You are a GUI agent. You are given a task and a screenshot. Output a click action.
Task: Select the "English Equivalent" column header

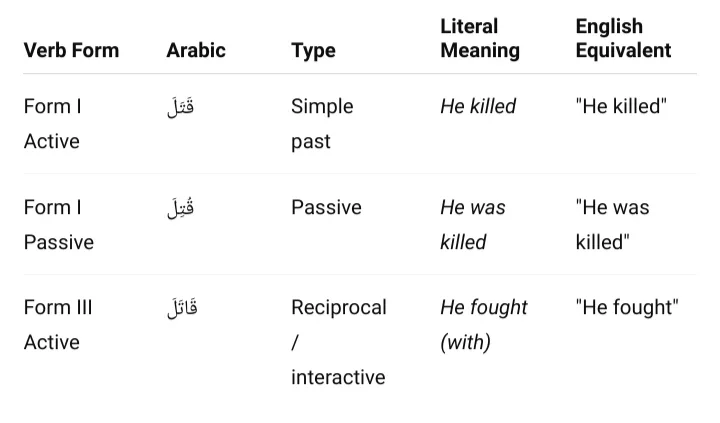(623, 38)
